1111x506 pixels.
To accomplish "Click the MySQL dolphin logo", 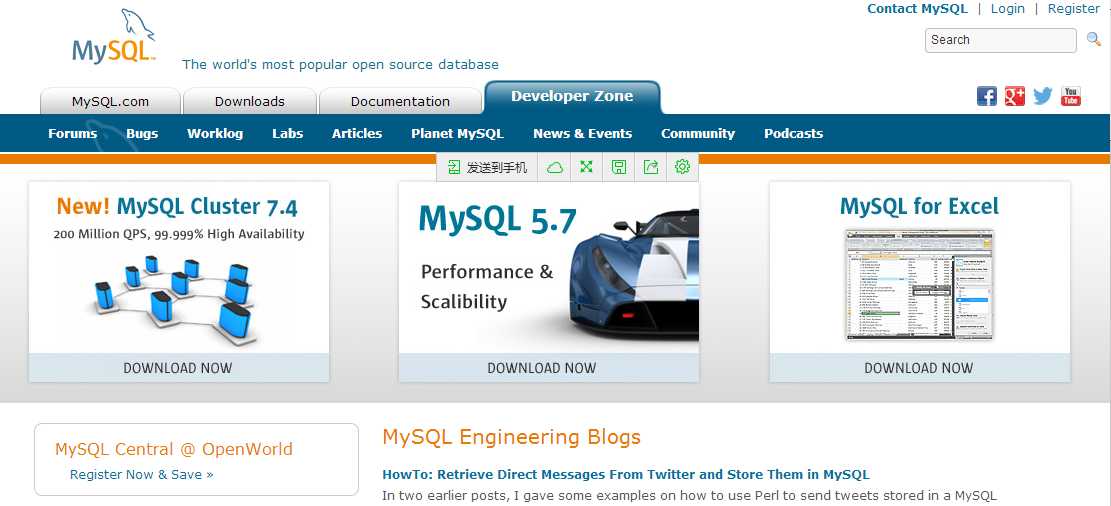I will (x=114, y=36).
